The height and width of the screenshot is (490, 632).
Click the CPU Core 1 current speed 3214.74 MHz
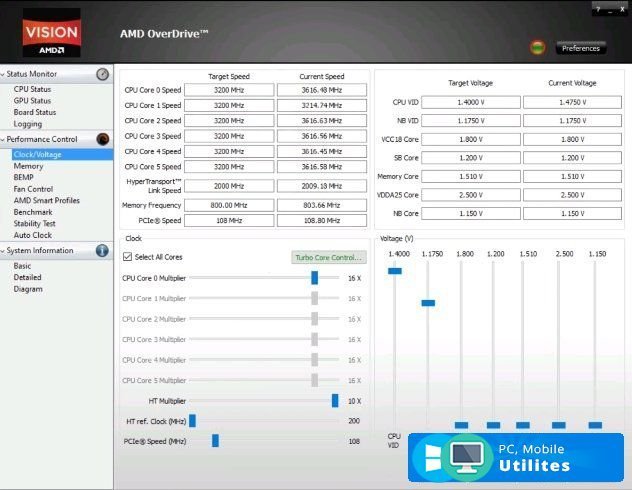(x=322, y=105)
